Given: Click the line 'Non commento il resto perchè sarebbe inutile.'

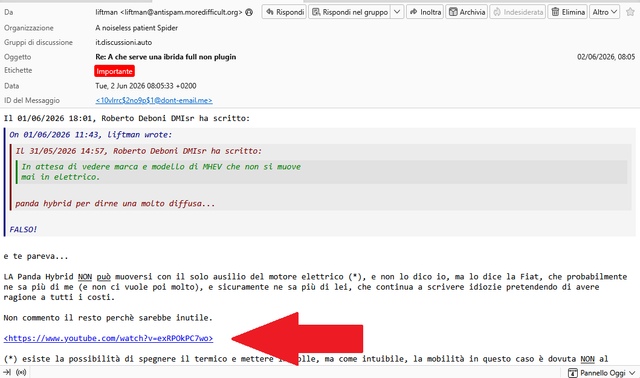Looking at the screenshot, I should pos(108,318).
